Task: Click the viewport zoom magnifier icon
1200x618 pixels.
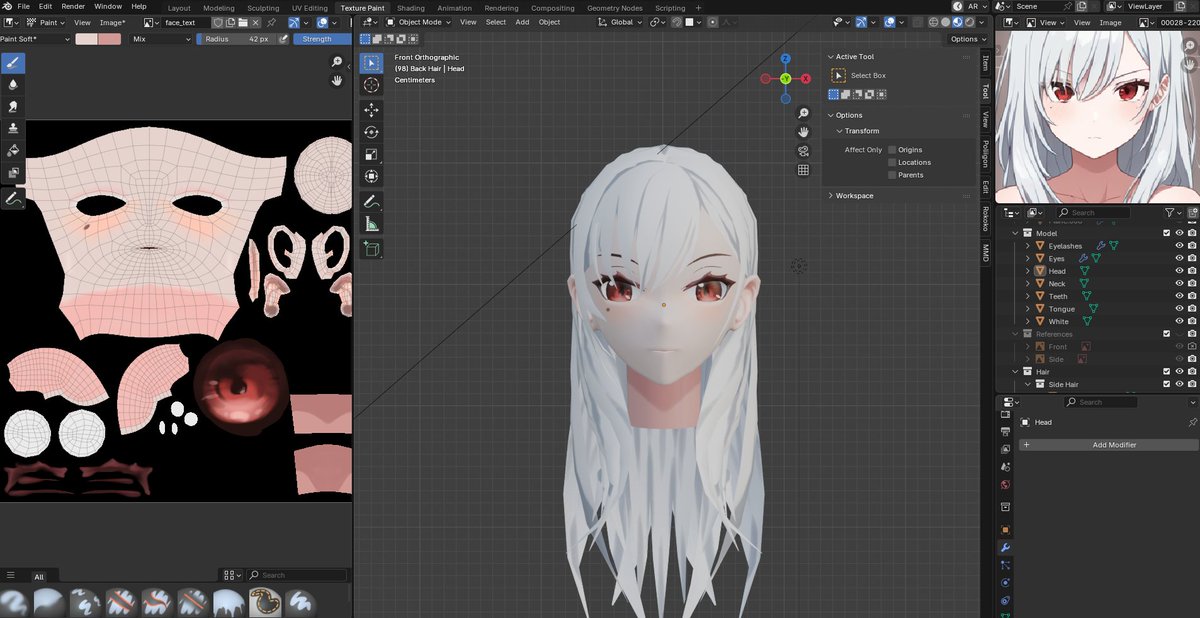Action: click(x=803, y=113)
